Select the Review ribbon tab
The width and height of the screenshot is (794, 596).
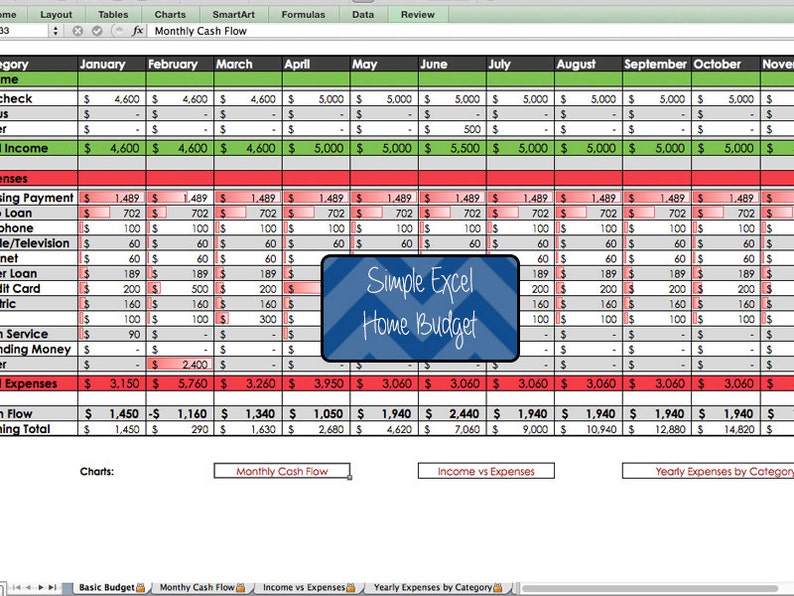(x=418, y=15)
